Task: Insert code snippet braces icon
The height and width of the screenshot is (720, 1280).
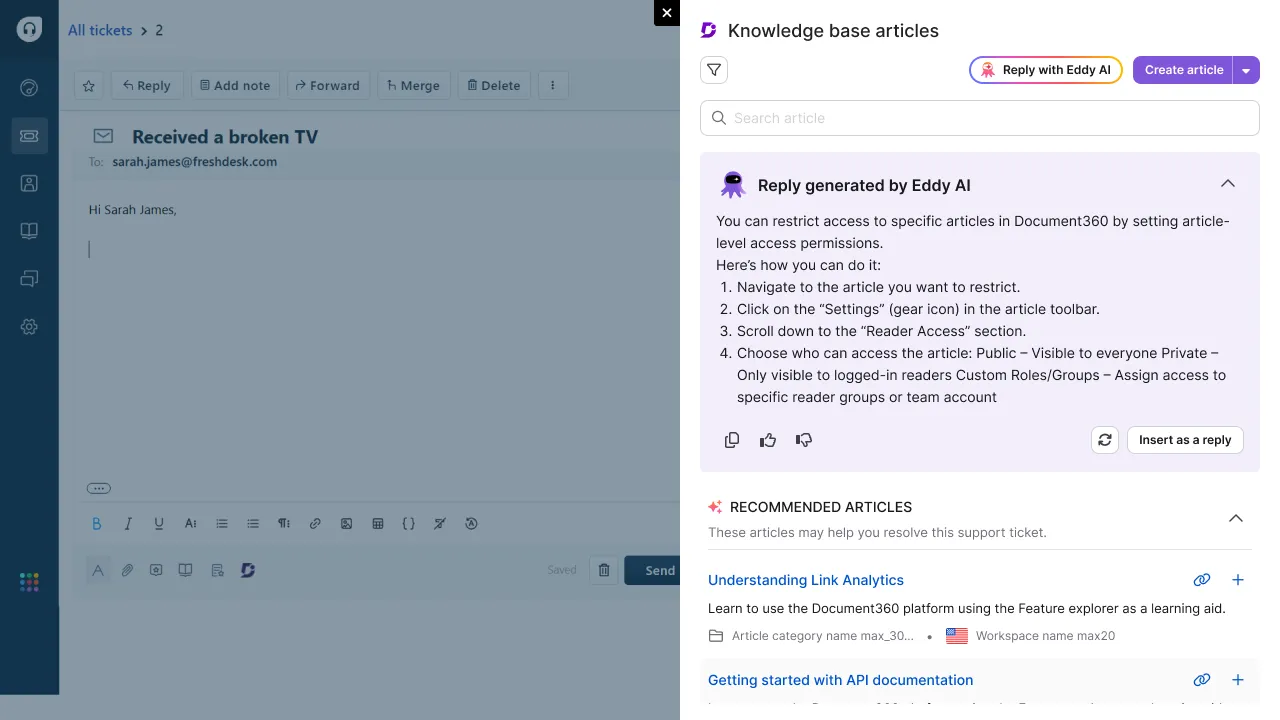Action: tap(408, 523)
